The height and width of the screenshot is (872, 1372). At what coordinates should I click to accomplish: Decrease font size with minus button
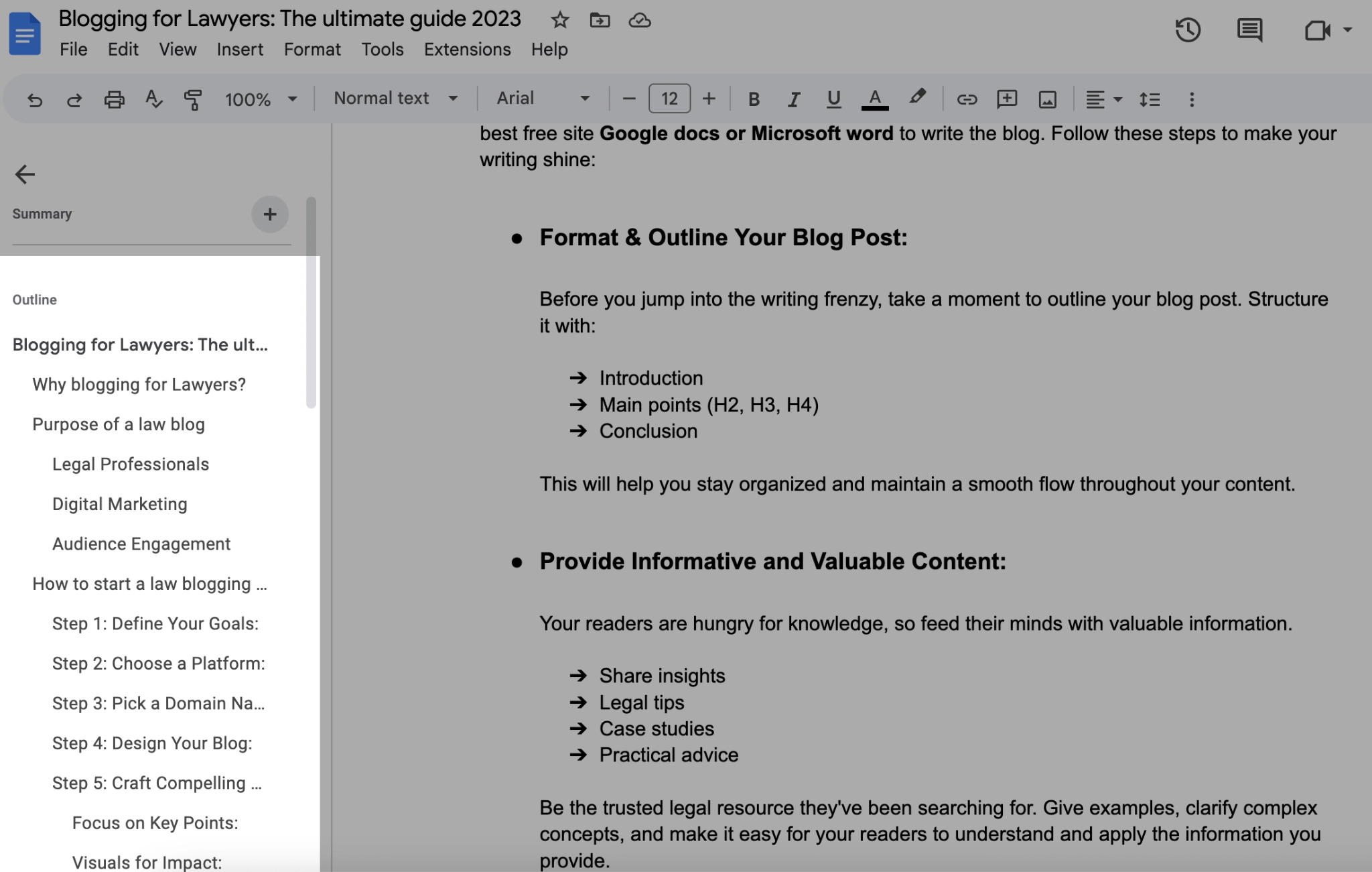click(x=628, y=99)
